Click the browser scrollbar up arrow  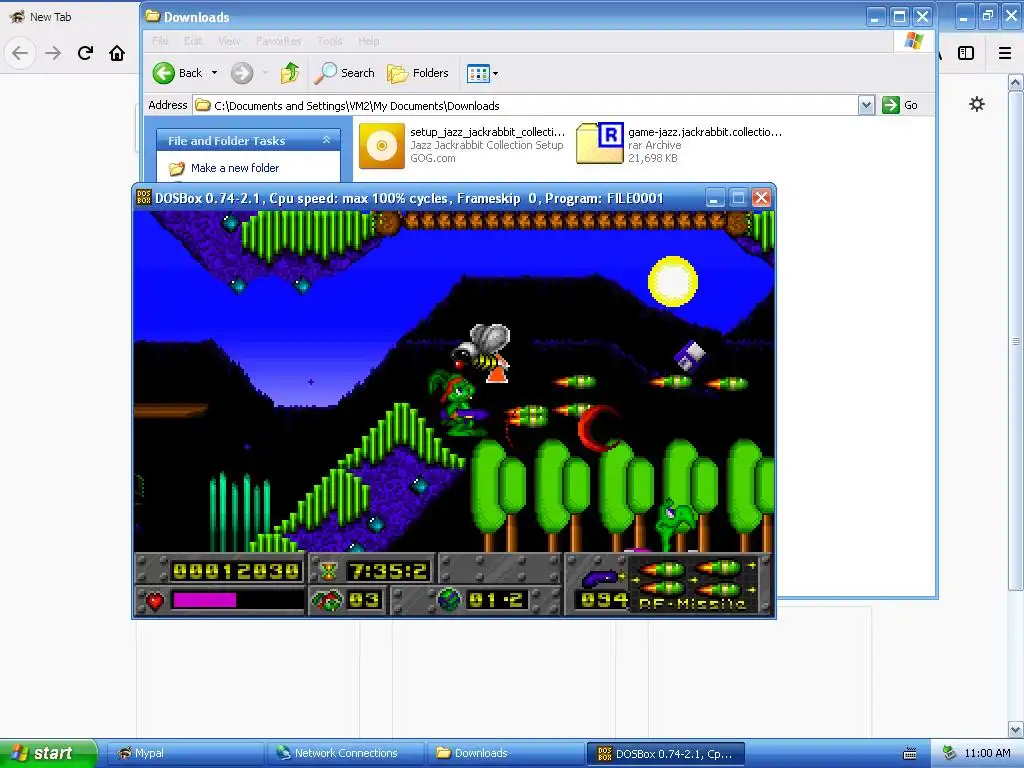[1016, 82]
